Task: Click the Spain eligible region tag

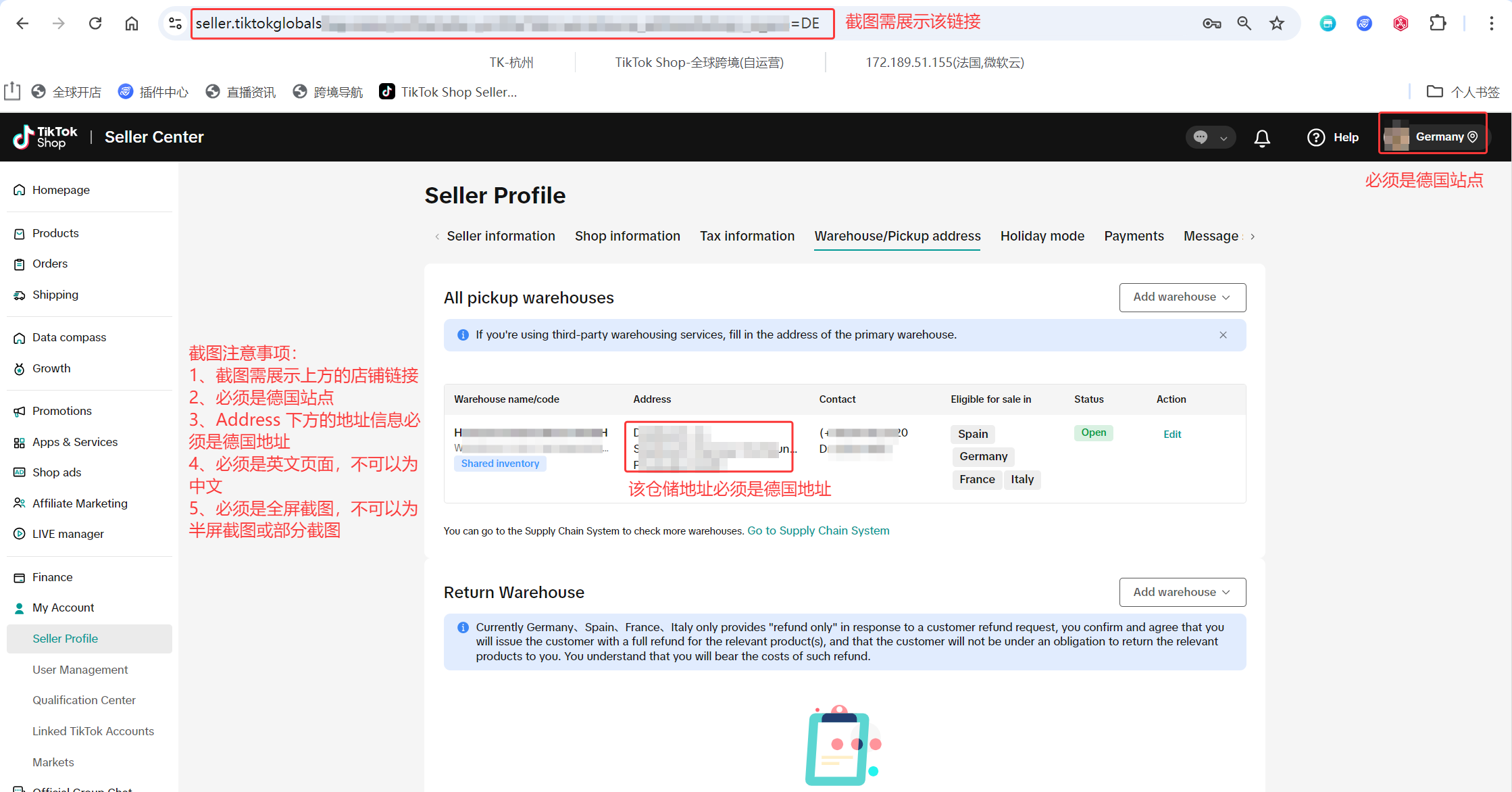Action: pos(973,434)
